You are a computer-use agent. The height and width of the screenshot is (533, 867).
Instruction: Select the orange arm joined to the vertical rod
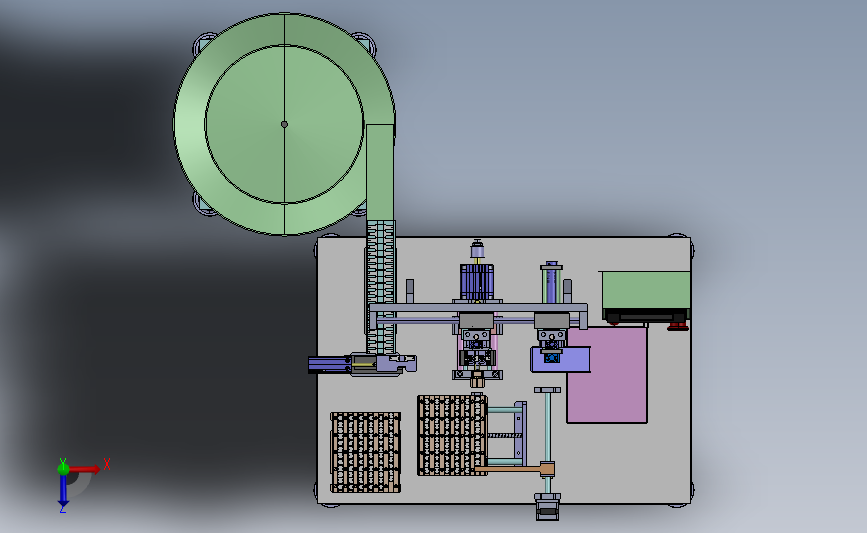(x=514, y=469)
